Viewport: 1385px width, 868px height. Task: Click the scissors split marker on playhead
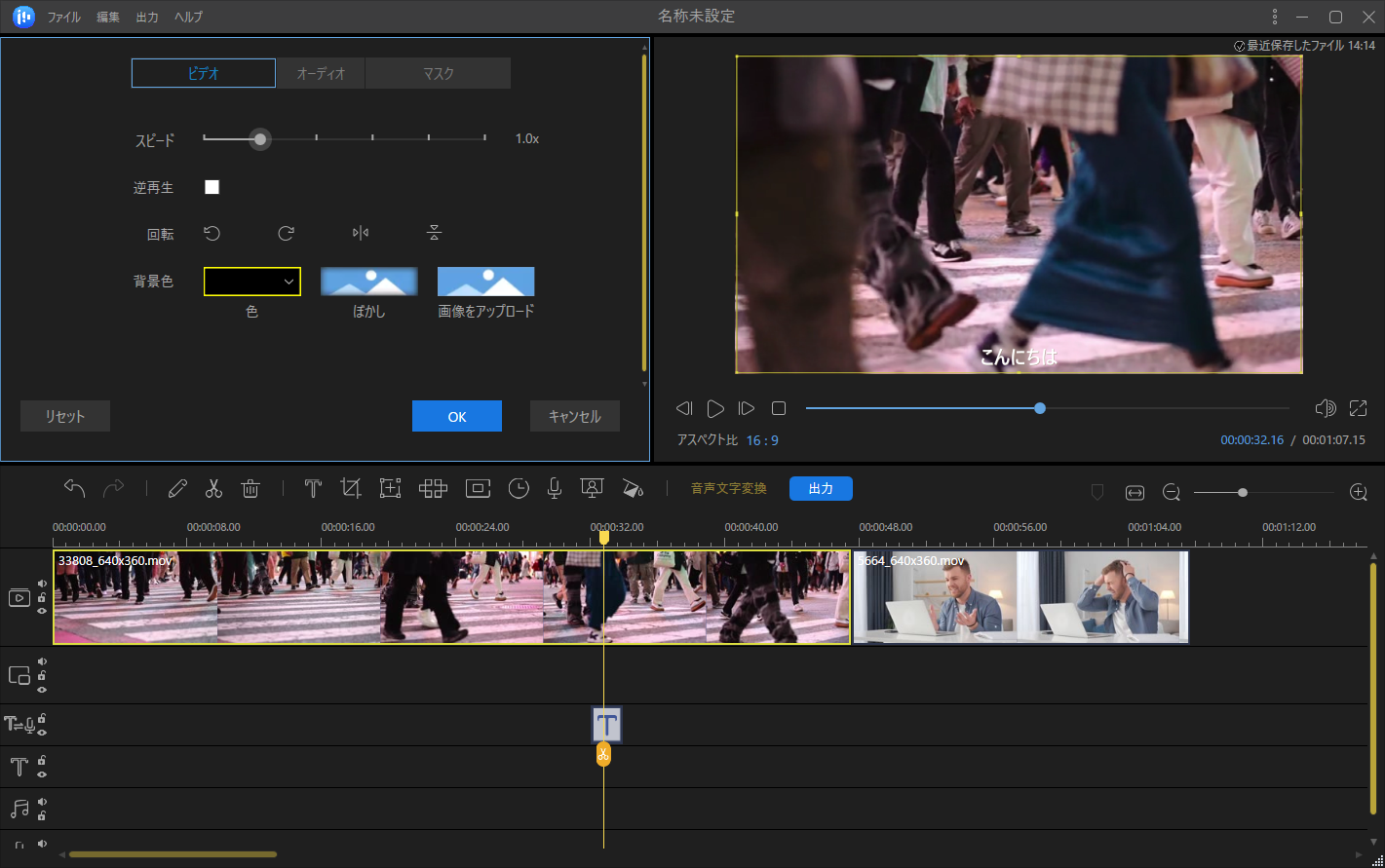[x=603, y=755]
